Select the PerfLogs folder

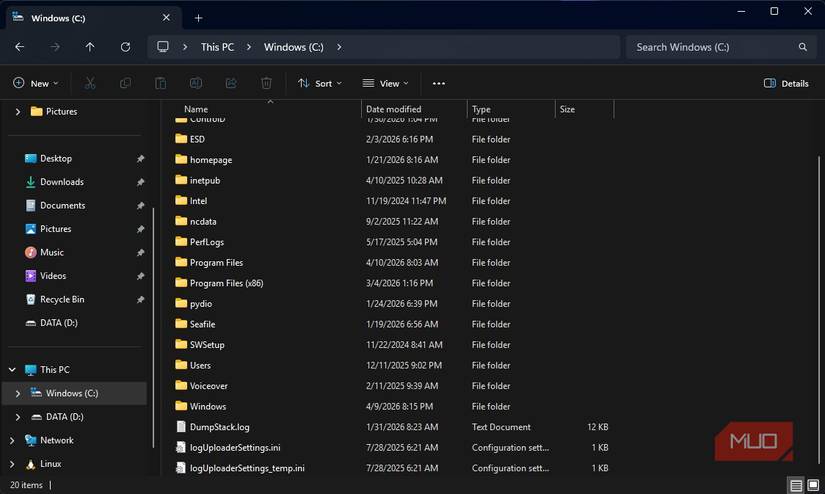pyautogui.click(x=206, y=242)
